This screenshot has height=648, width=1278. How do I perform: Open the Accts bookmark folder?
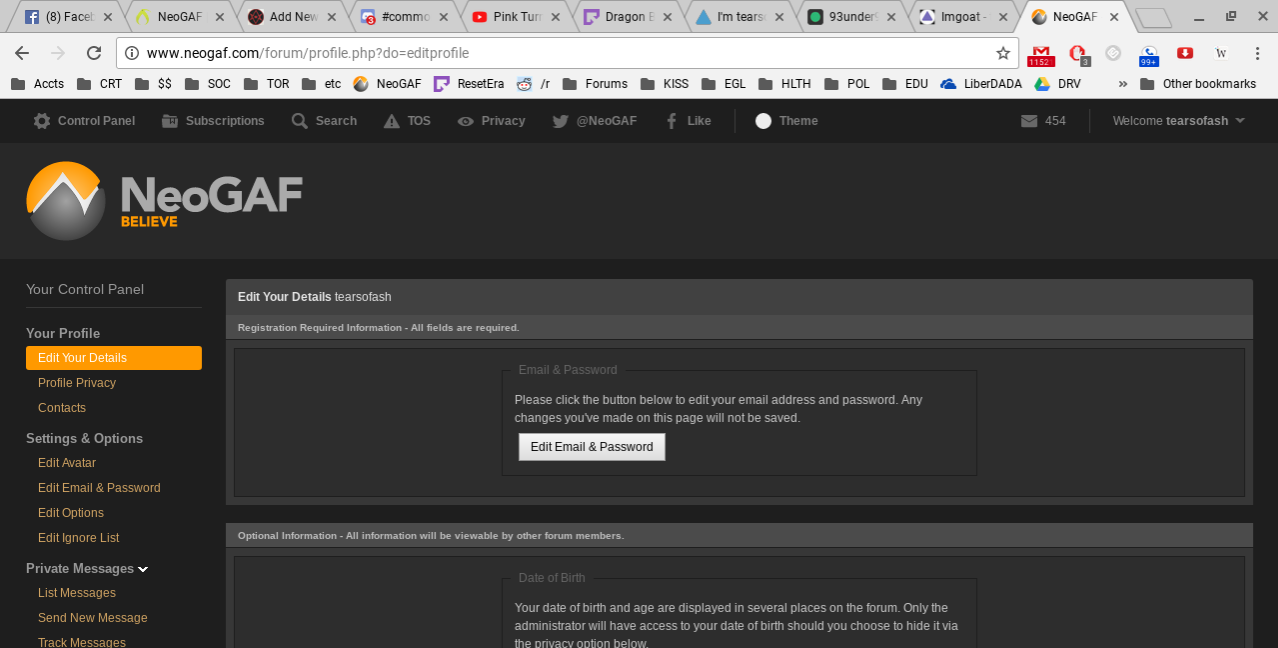pos(37,84)
